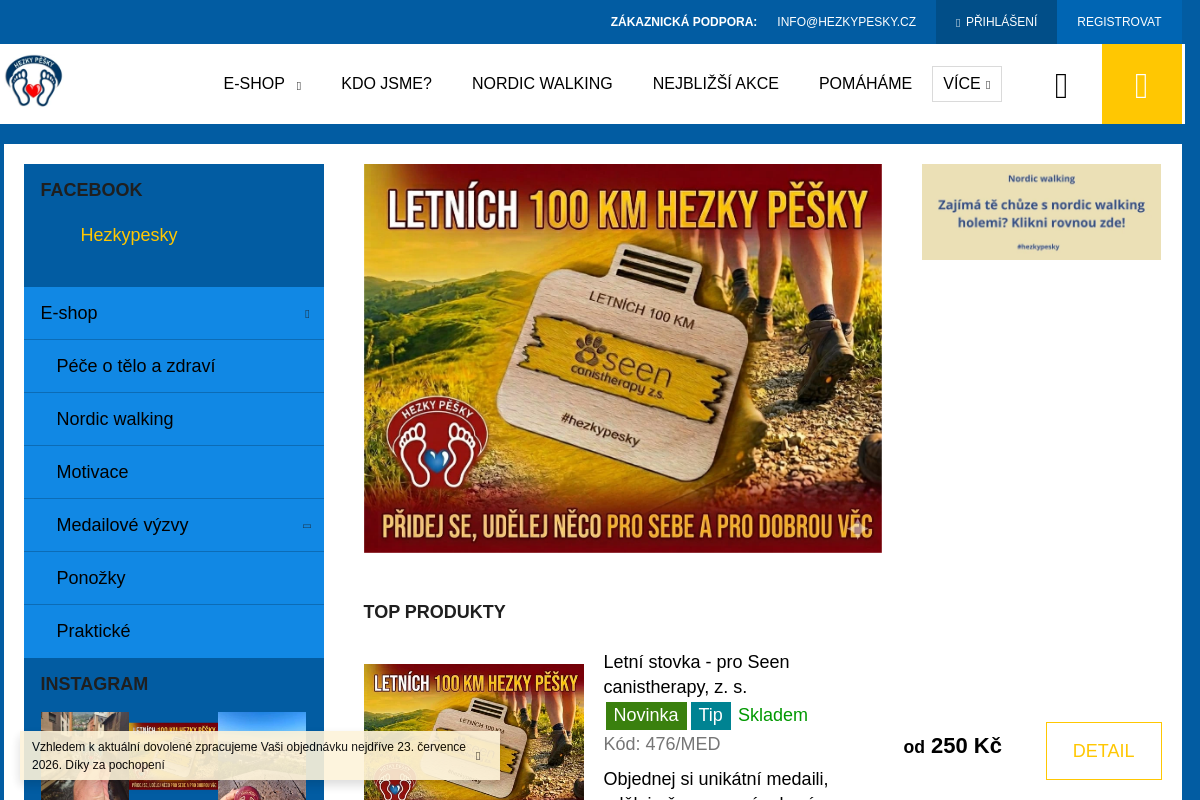The height and width of the screenshot is (800, 1200).
Task: Click the Skladem availability label
Action: click(x=773, y=715)
